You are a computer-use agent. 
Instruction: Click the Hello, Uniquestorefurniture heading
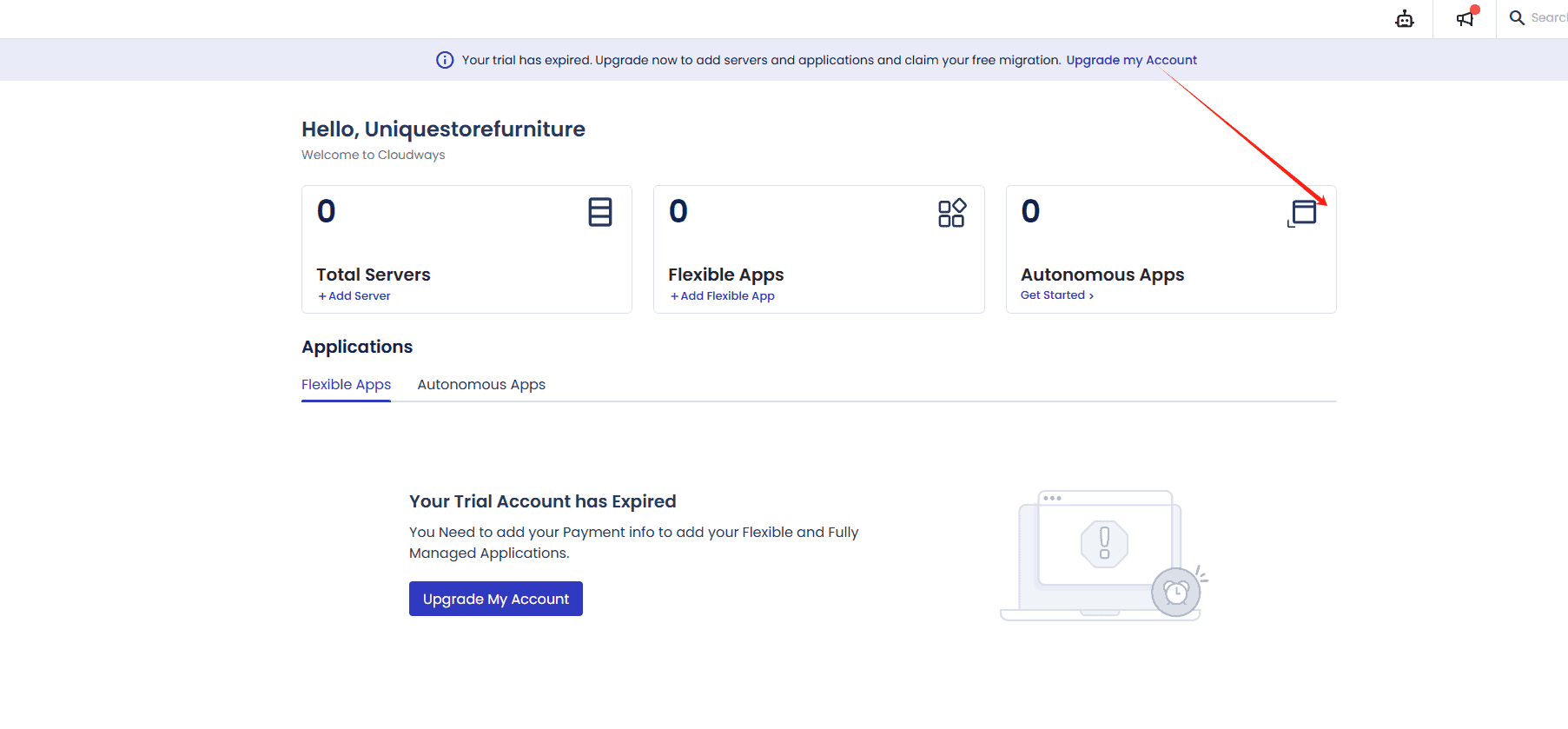(443, 129)
